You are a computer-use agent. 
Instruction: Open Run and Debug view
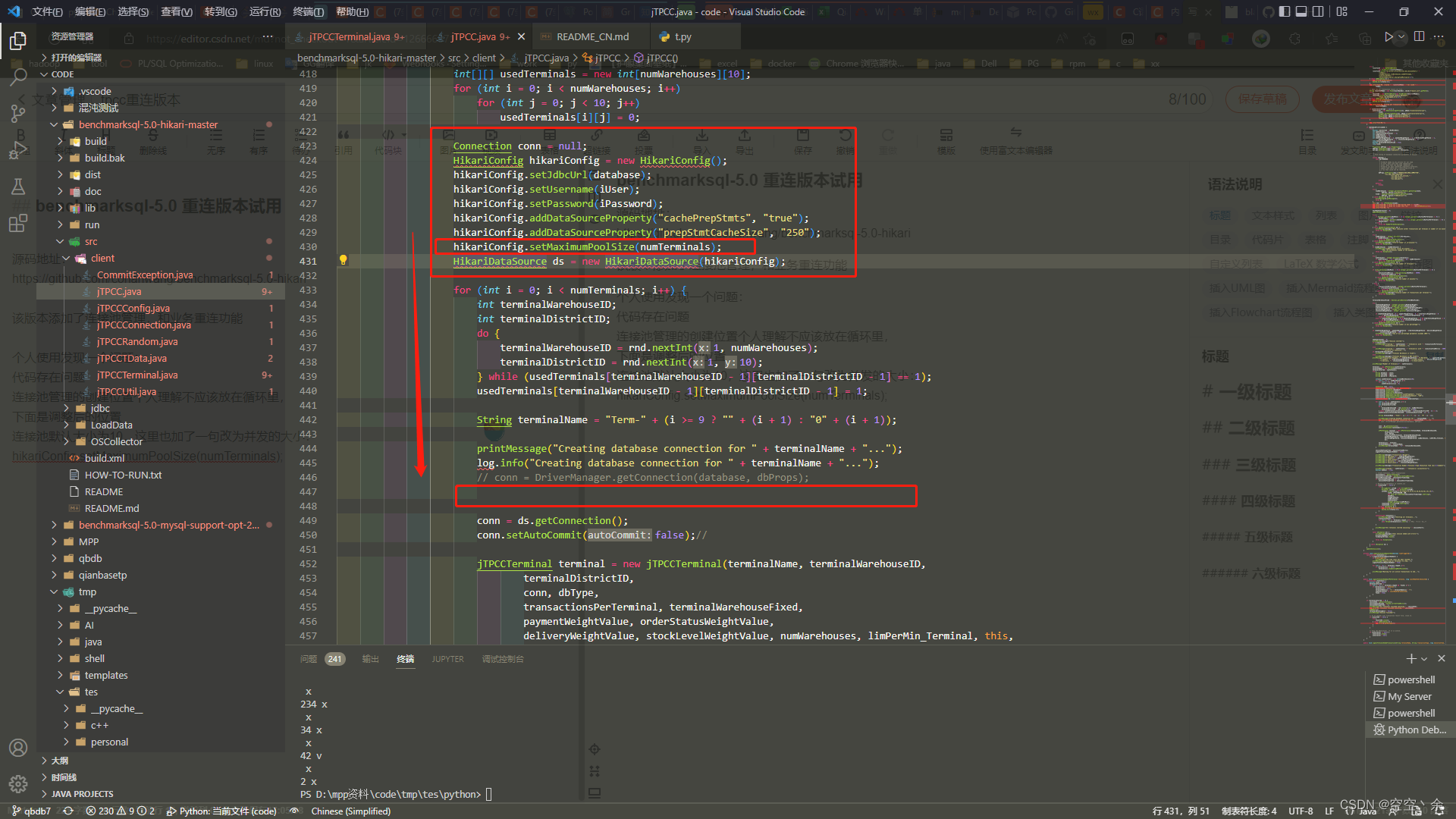[18, 149]
